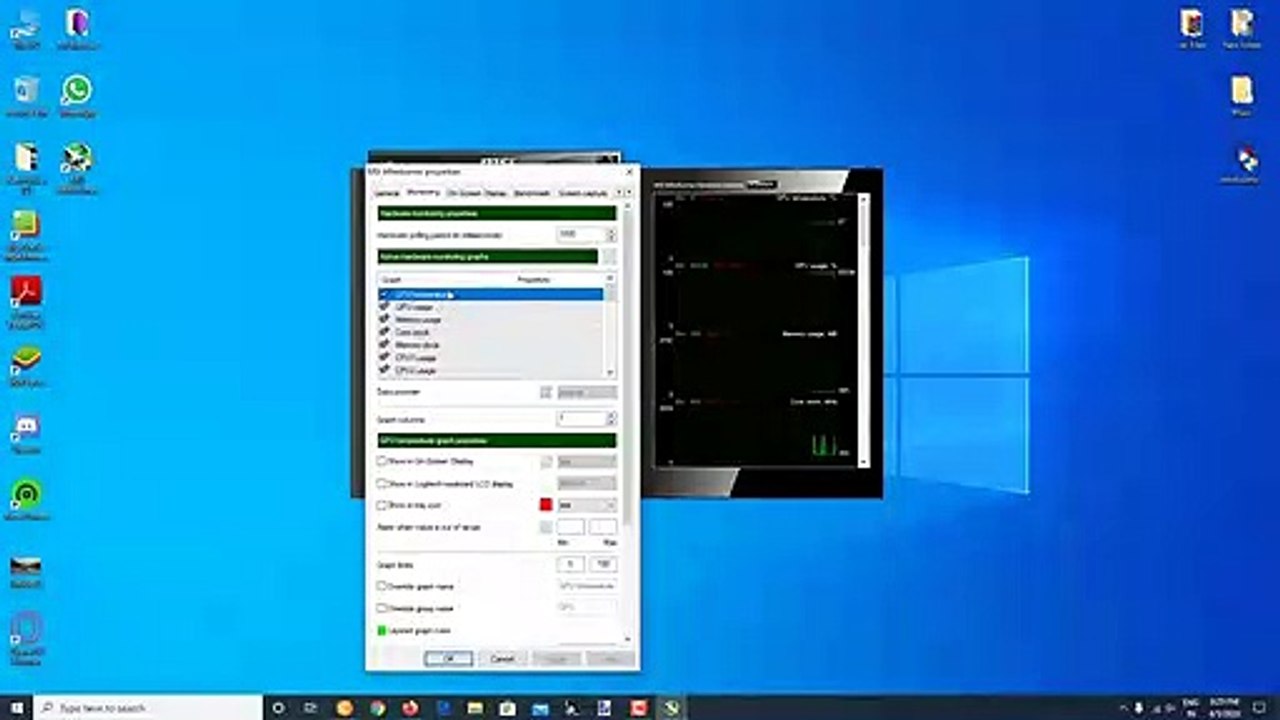Image resolution: width=1280 pixels, height=720 pixels.
Task: Enable Show in tray icon checkbox
Action: pos(381,505)
